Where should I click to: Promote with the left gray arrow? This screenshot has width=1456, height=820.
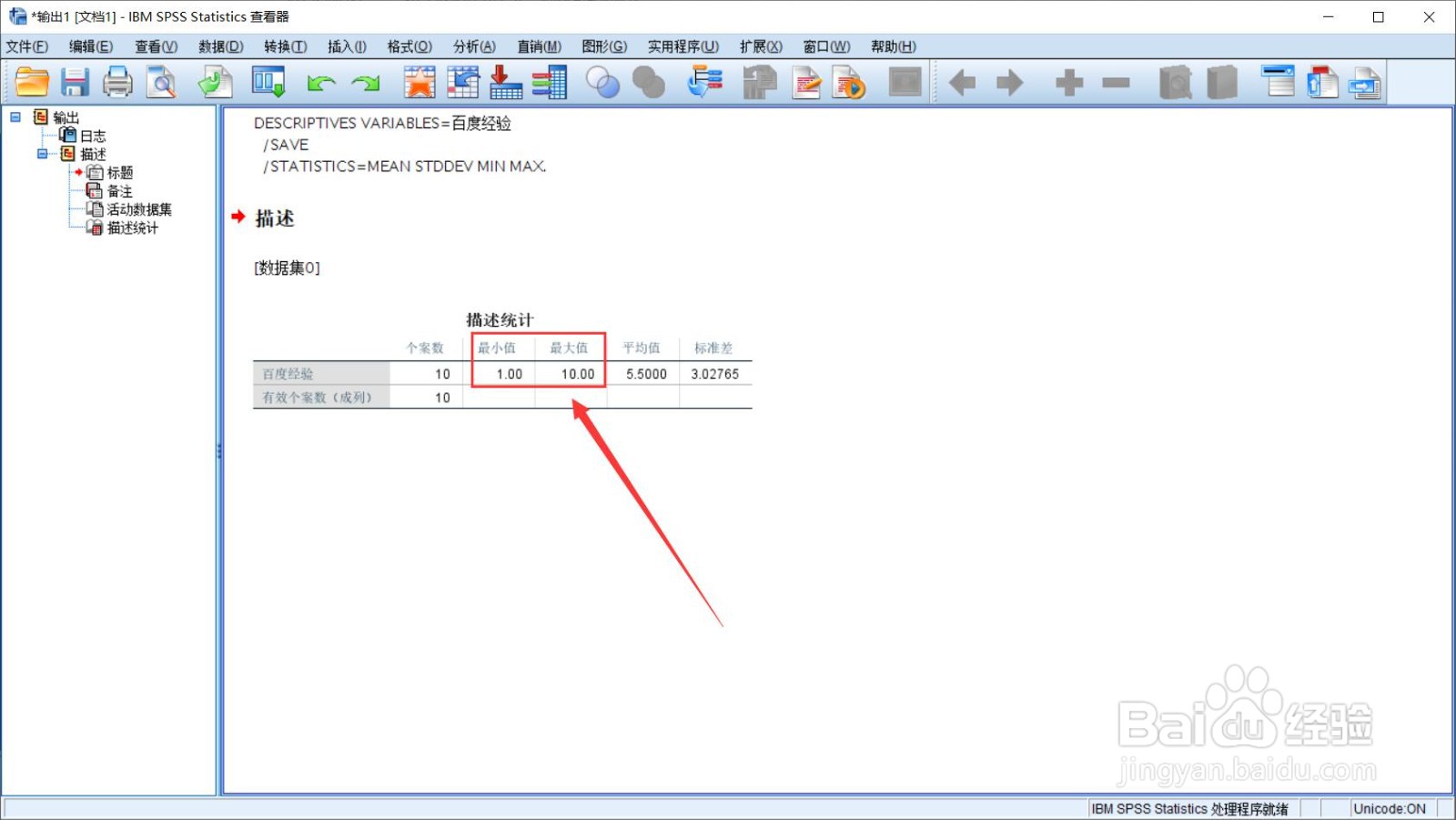962,83
